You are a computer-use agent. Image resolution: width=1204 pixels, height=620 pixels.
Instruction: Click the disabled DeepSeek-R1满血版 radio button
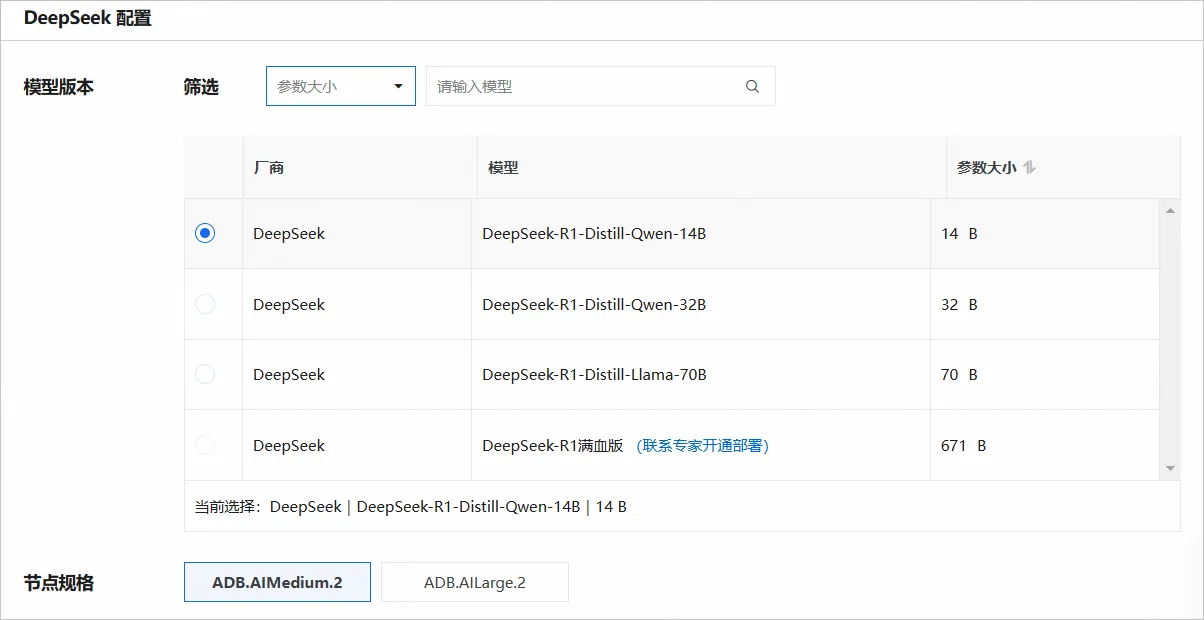(x=205, y=446)
